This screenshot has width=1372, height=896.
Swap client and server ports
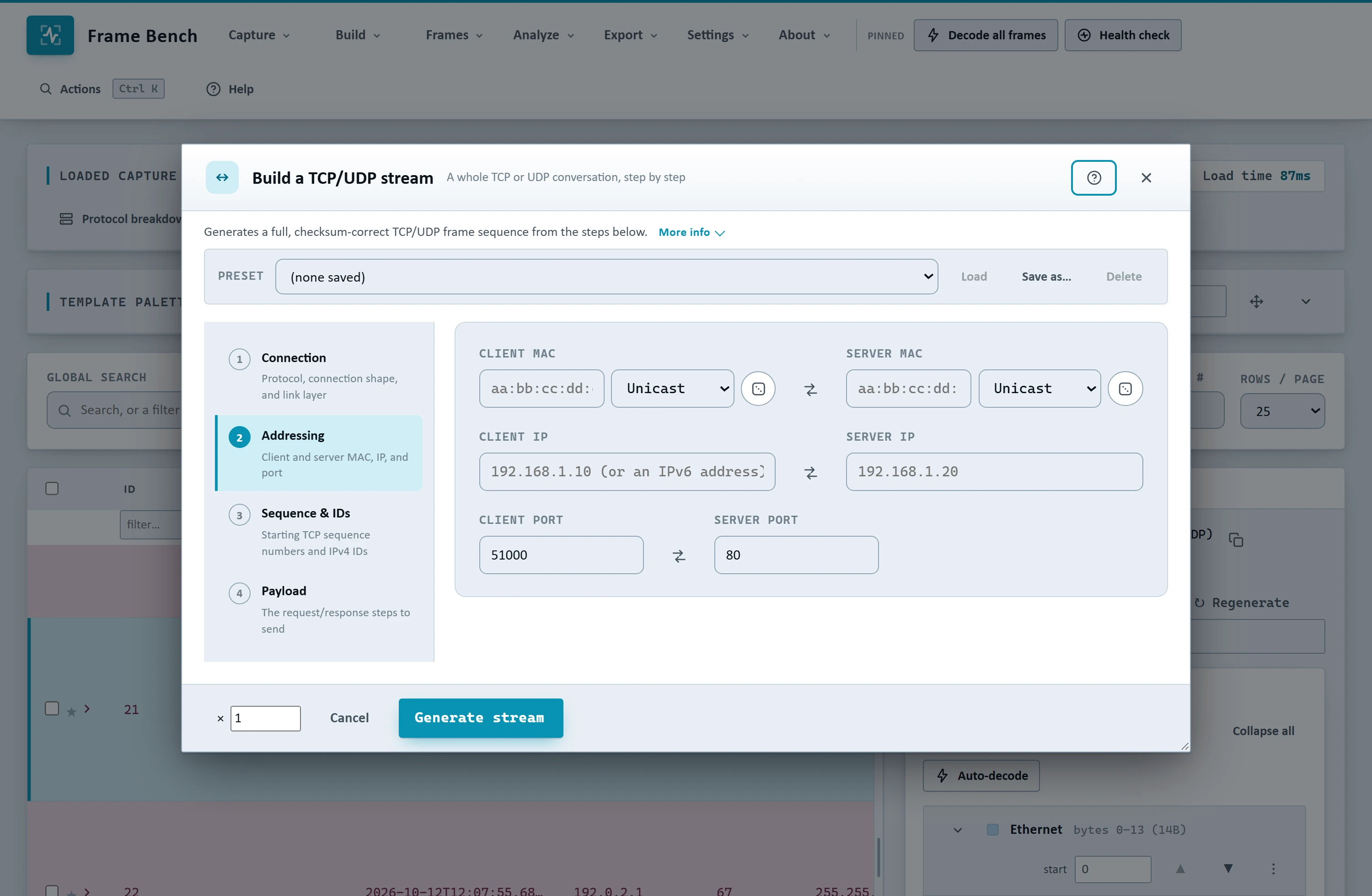(679, 555)
